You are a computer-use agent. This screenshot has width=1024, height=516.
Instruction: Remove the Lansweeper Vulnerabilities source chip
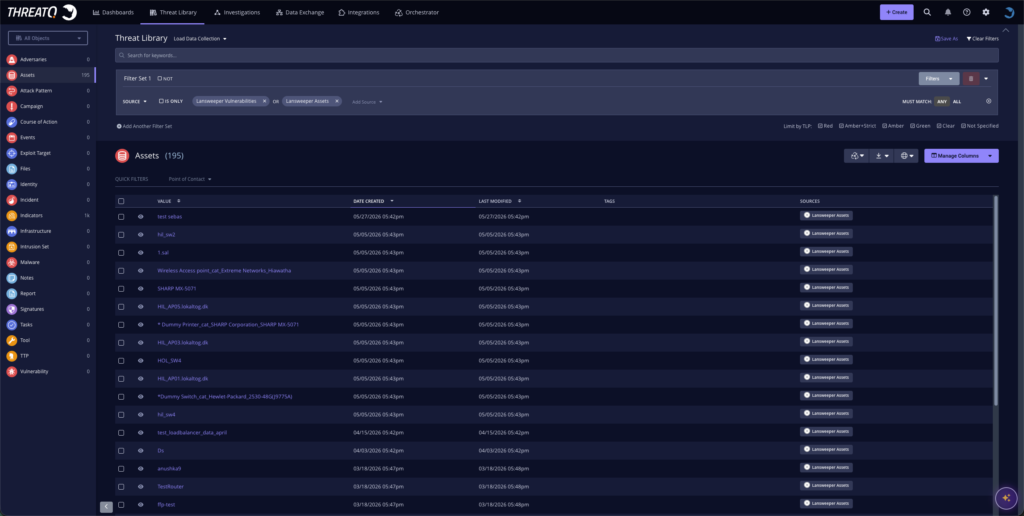(x=264, y=101)
